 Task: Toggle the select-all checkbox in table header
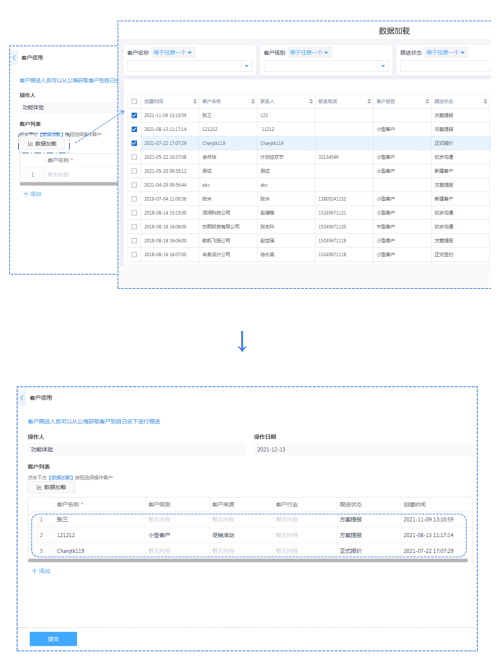pos(134,101)
